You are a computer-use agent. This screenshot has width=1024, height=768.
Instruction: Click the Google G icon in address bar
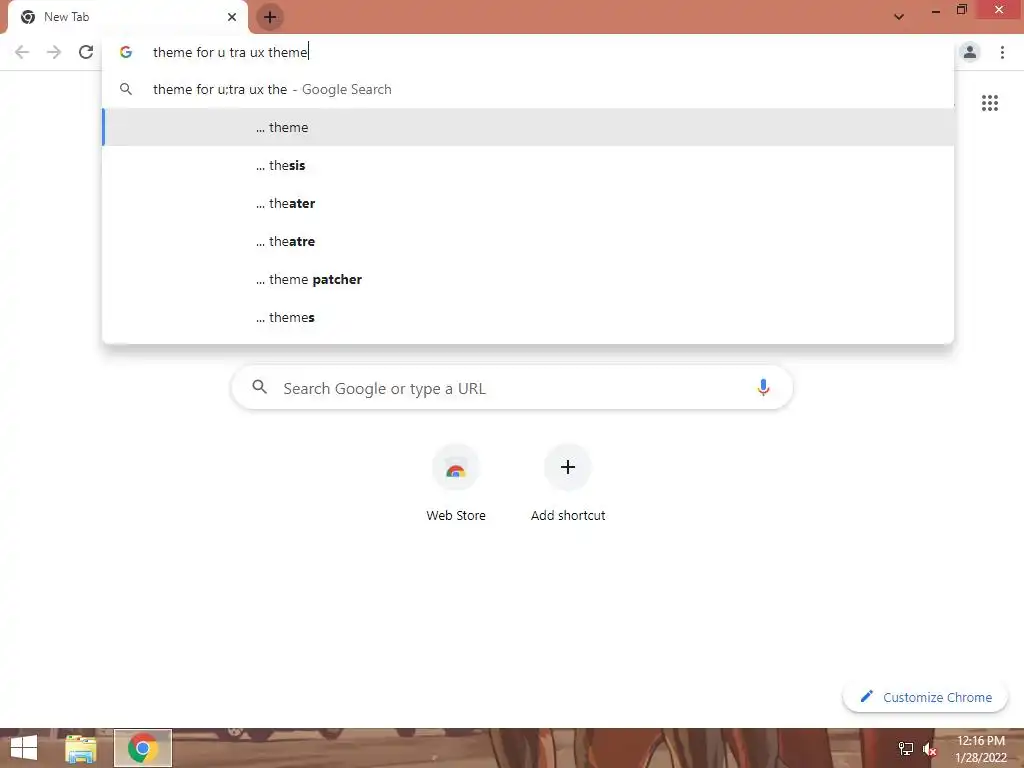tap(126, 52)
